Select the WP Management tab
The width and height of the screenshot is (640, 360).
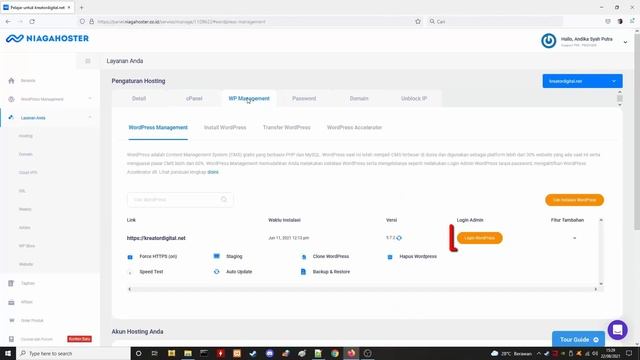pos(249,98)
